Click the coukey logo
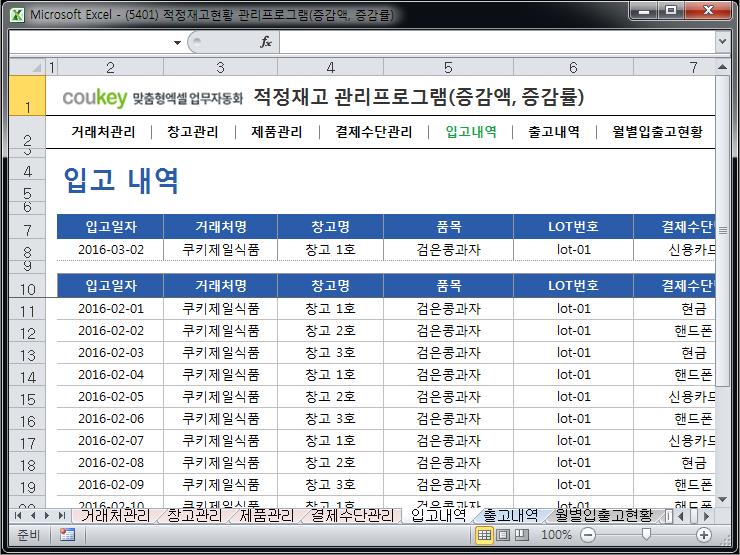Viewport: 740px width, 555px height. [x=95, y=97]
